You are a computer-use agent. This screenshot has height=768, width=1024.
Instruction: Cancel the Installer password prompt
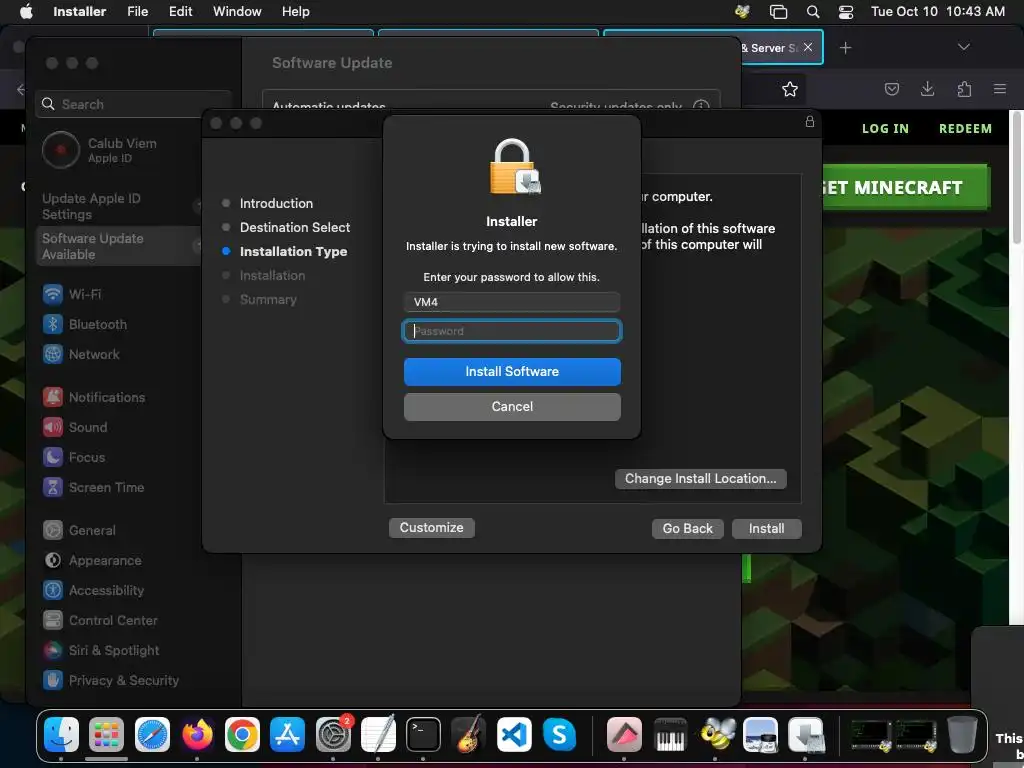coord(512,406)
